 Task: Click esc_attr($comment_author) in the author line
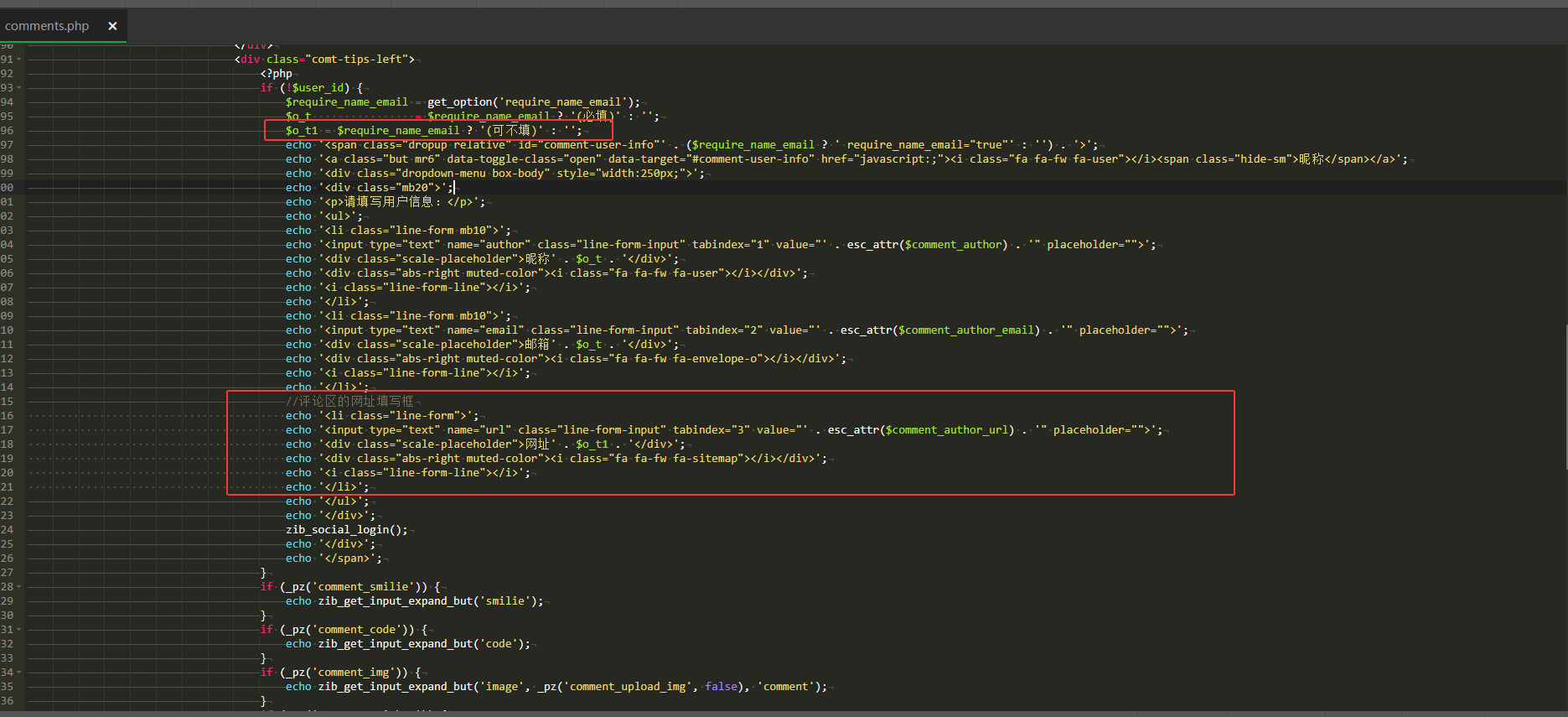click(x=927, y=245)
